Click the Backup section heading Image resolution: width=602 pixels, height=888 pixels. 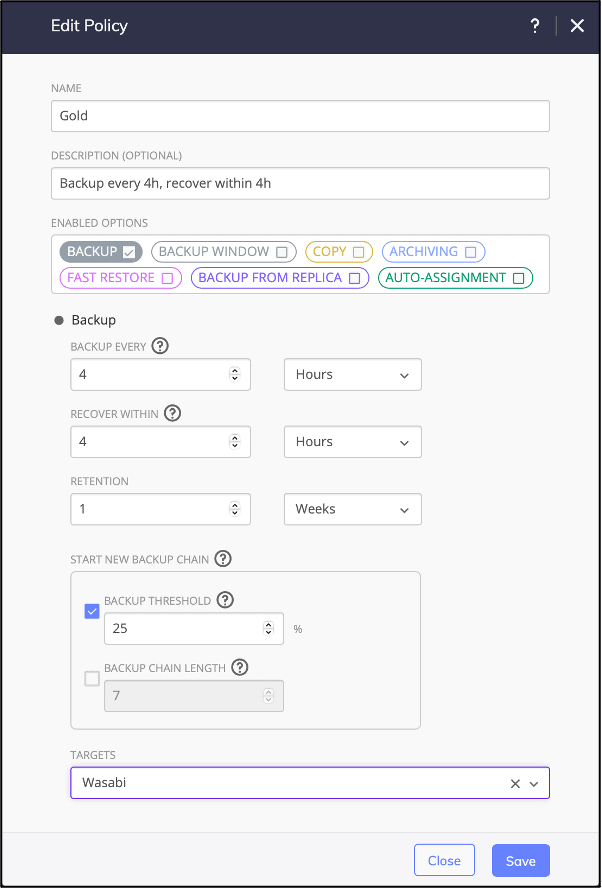coord(93,320)
